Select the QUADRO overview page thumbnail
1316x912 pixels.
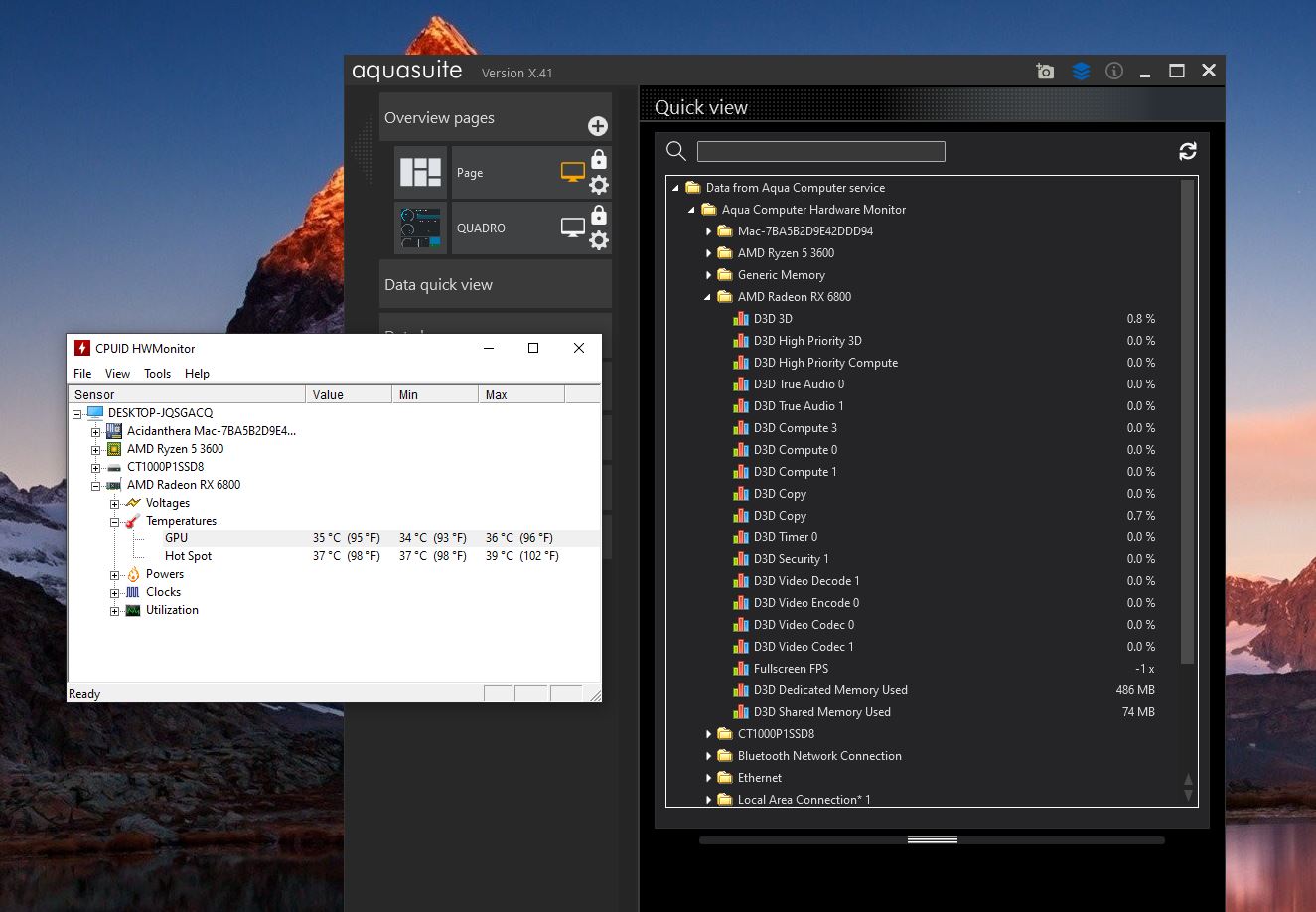[x=421, y=228]
